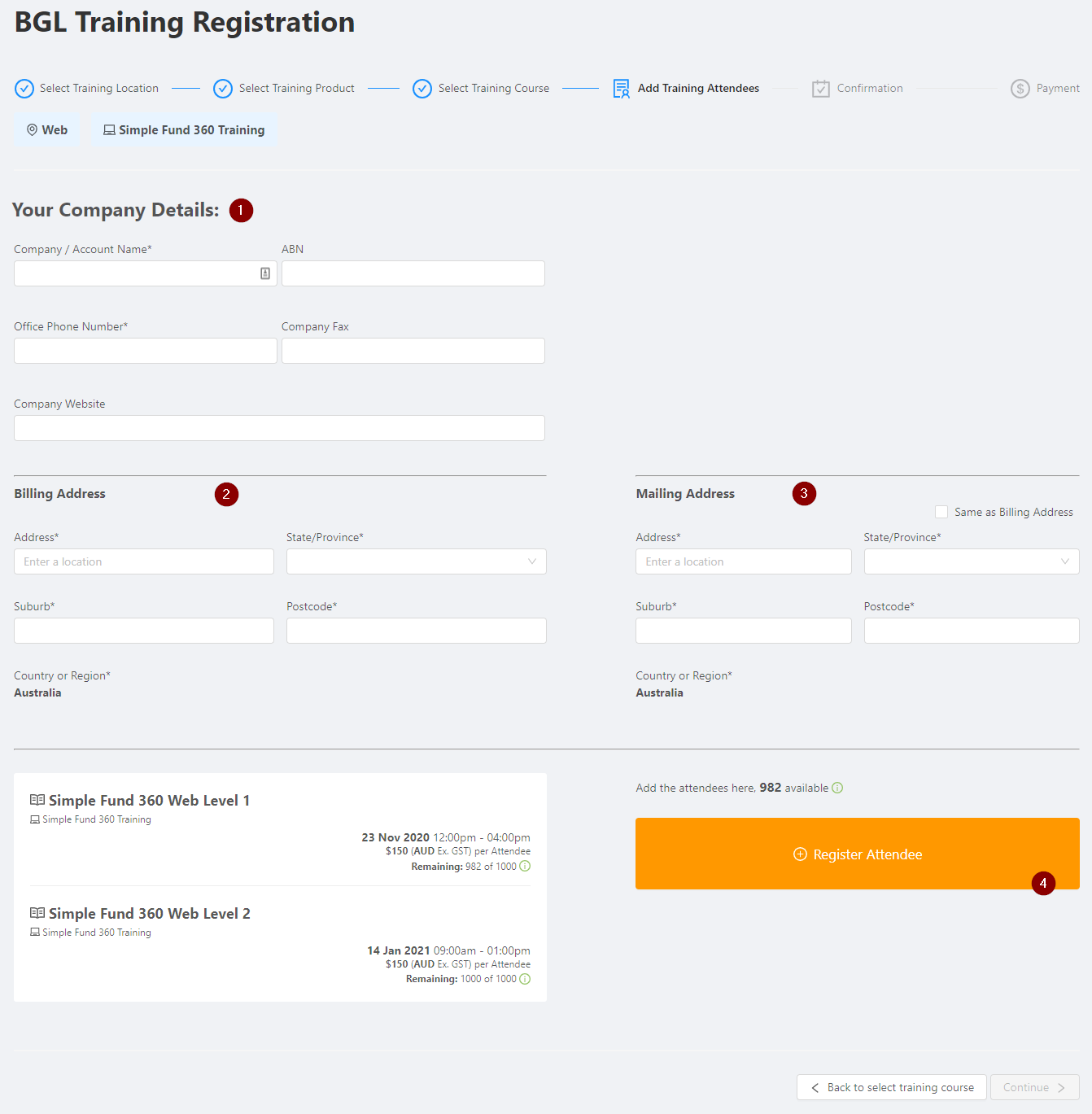Click the Simple Fund 360 Web Level 1 title
The image size is (1092, 1114).
point(150,801)
